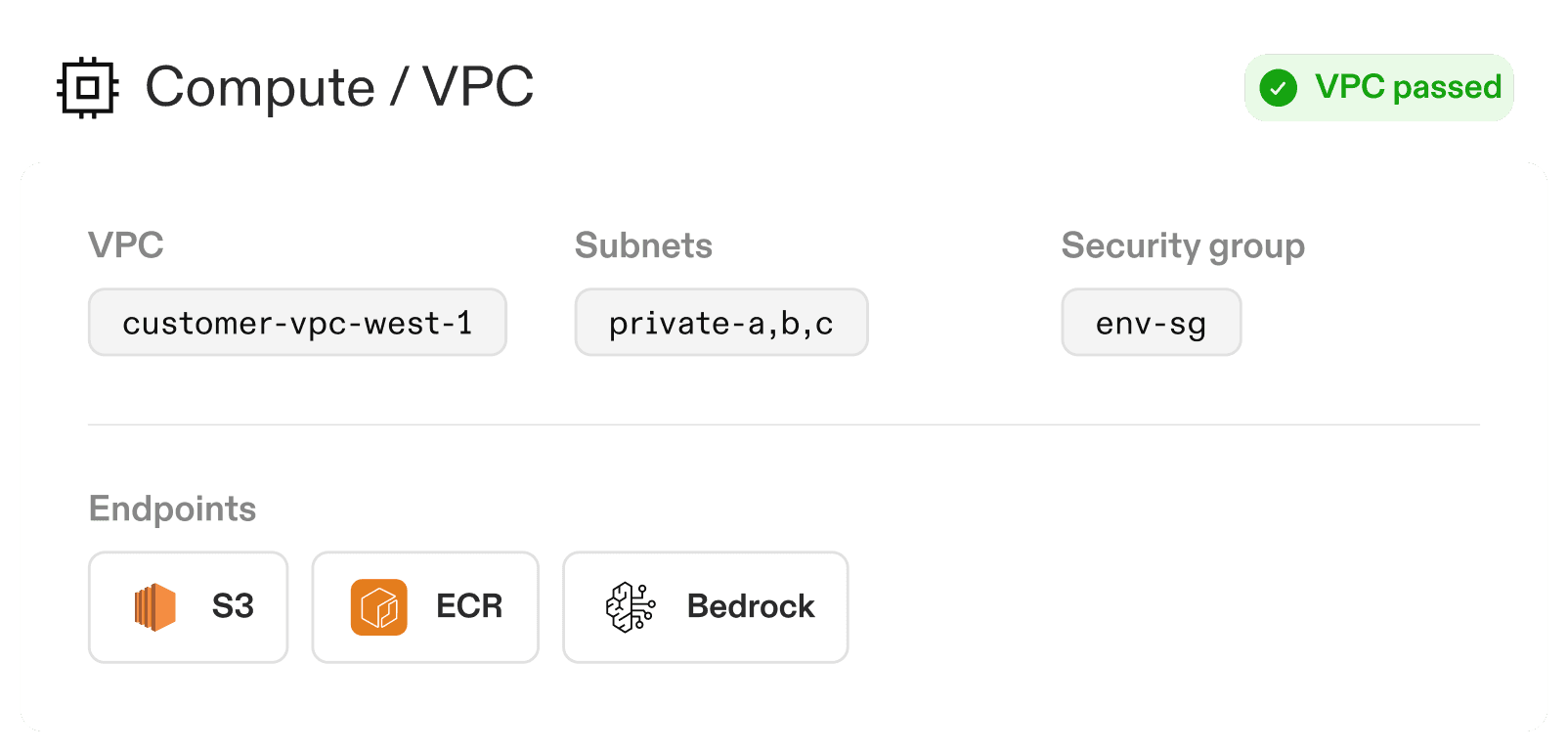Click the Bedrock brain circuit icon
Viewport: 1568px width, 752px height.
point(631,607)
